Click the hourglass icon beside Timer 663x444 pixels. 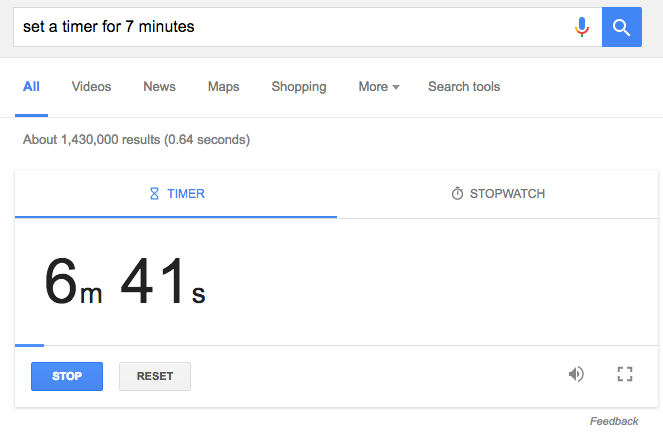pyautogui.click(x=154, y=194)
